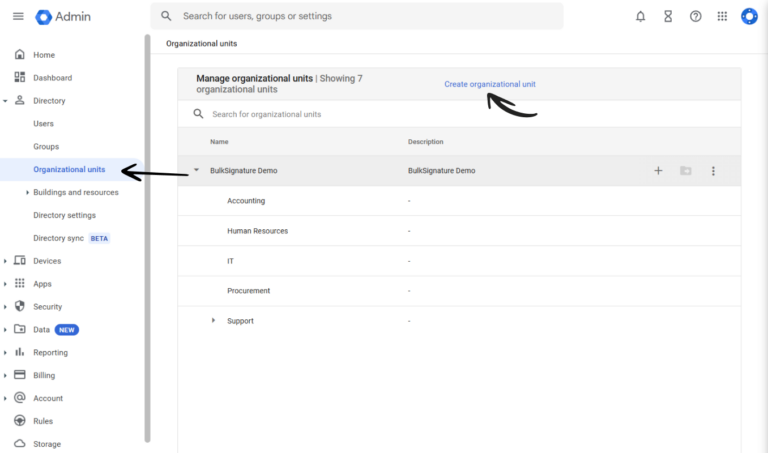Click the top search magnifier icon
Image resolution: width=768 pixels, height=453 pixels.
click(166, 16)
